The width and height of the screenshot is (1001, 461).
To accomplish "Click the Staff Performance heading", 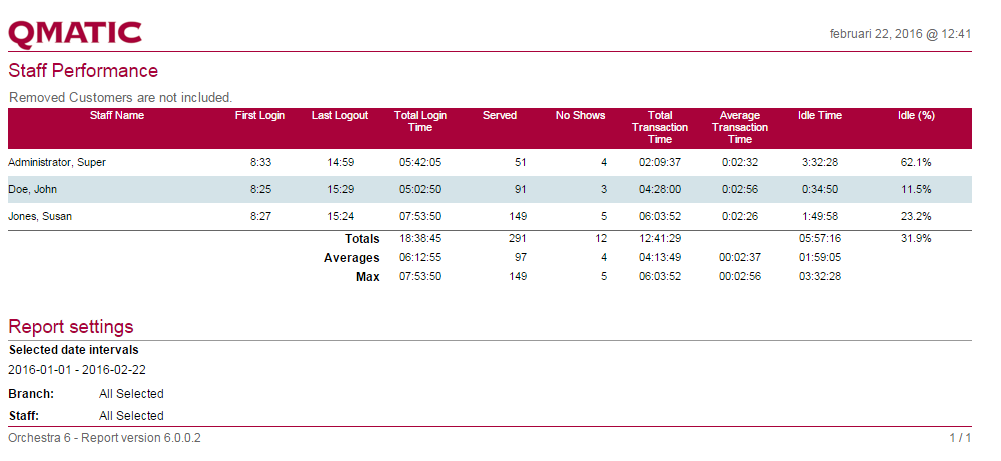I will pos(83,71).
